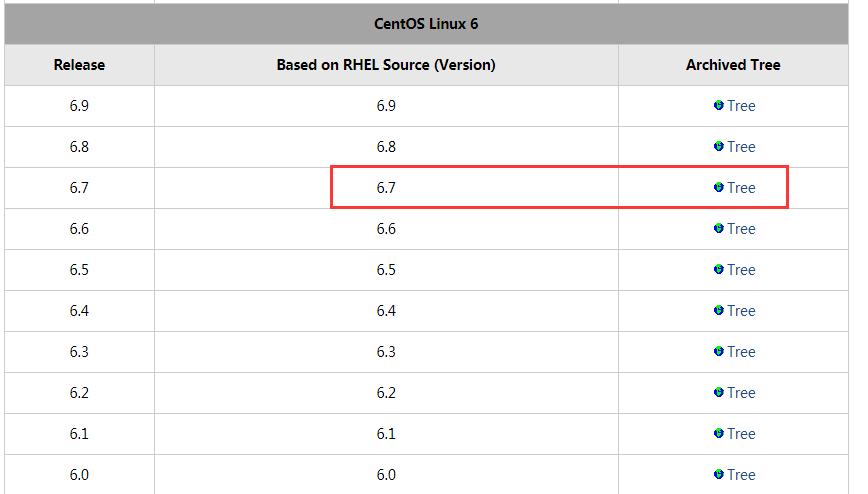Click the globe icon in the 6.6 row
The width and height of the screenshot is (868, 494).
point(719,228)
